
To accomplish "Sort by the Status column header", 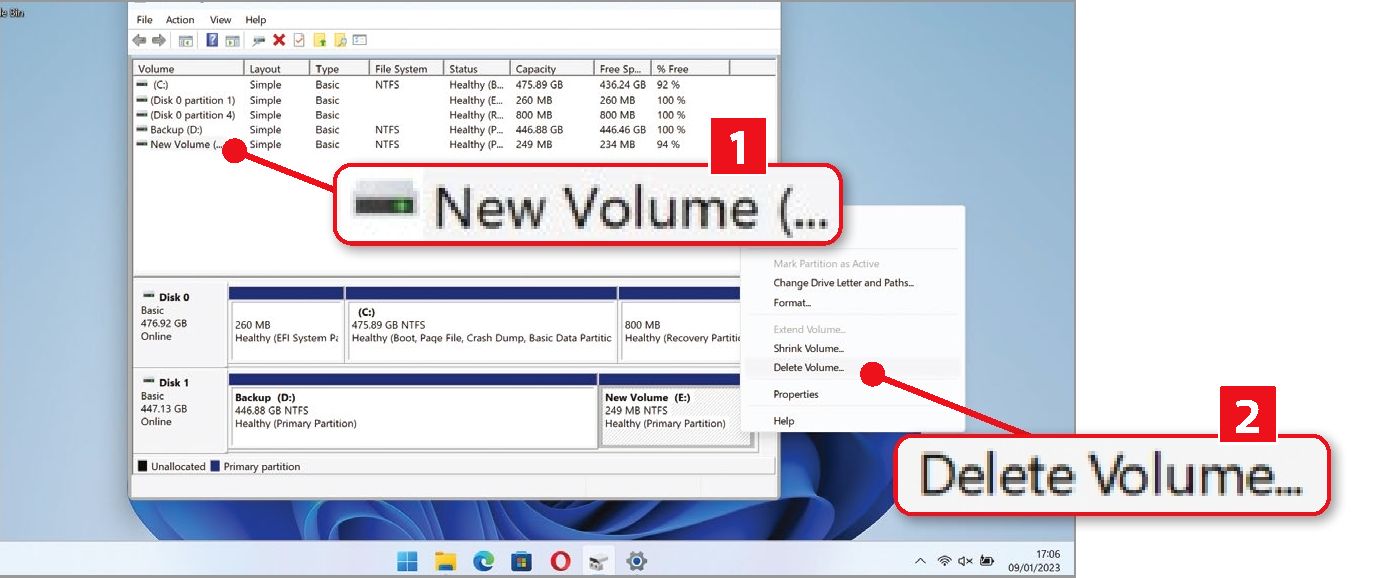I will [478, 69].
